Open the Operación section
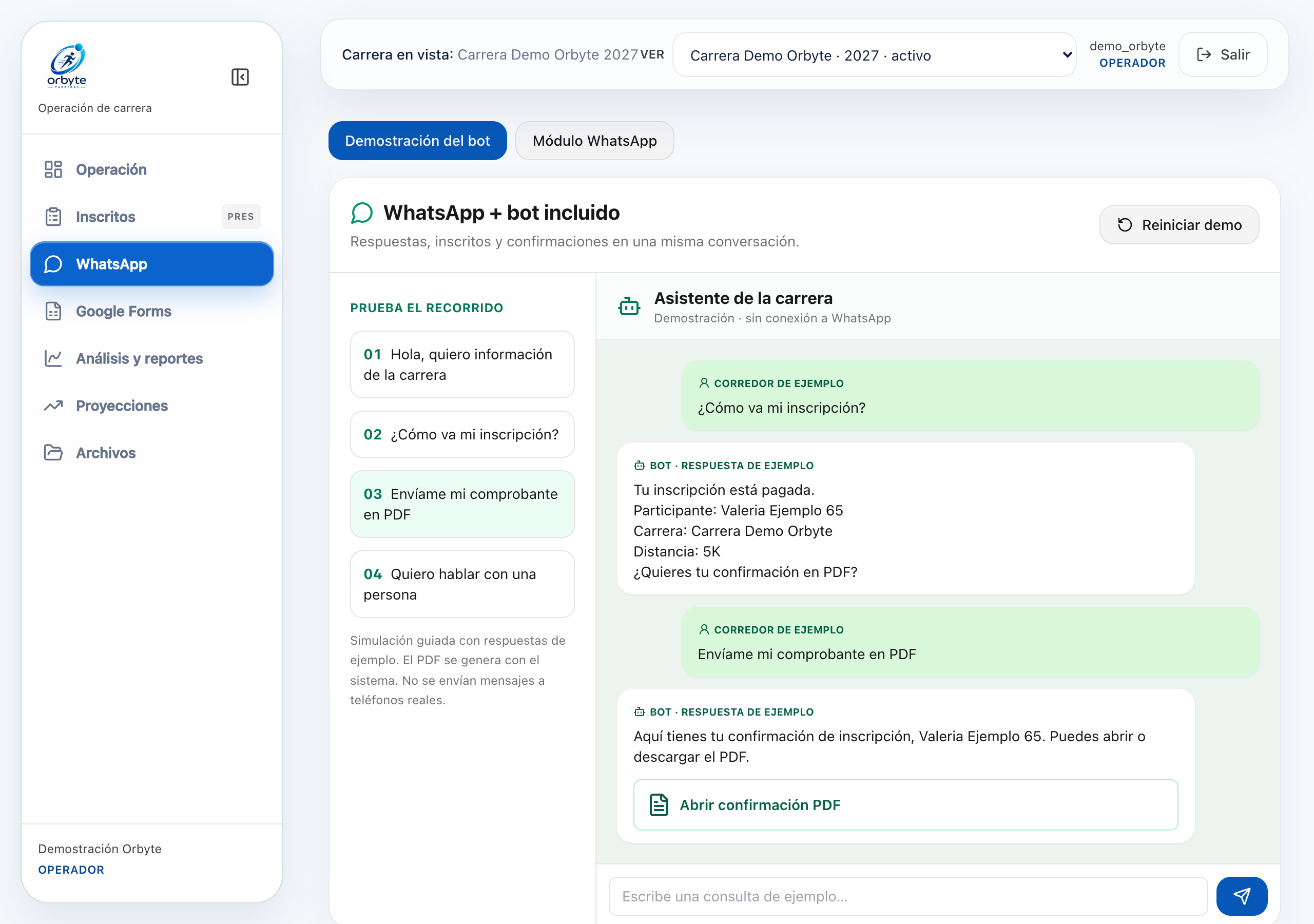 (151, 169)
